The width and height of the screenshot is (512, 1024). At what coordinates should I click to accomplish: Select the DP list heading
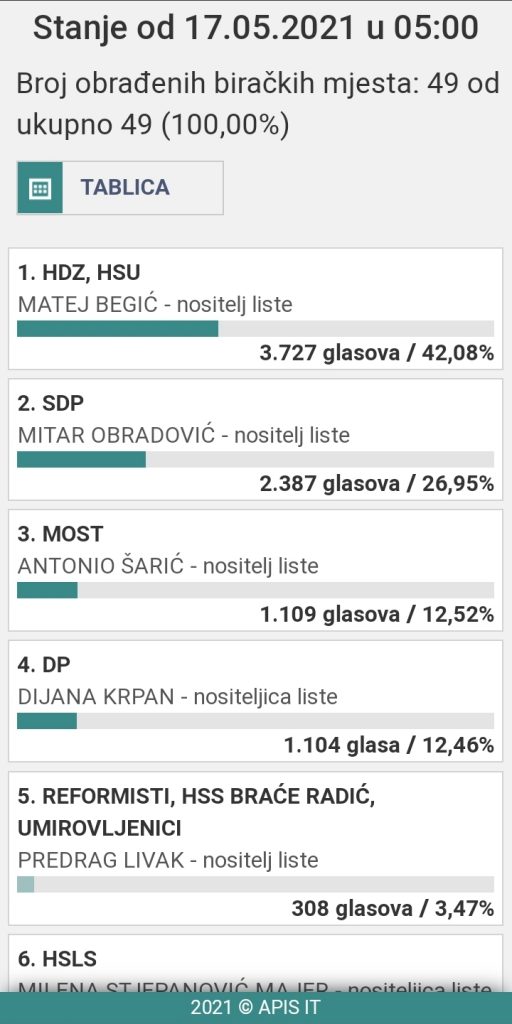tap(44, 664)
